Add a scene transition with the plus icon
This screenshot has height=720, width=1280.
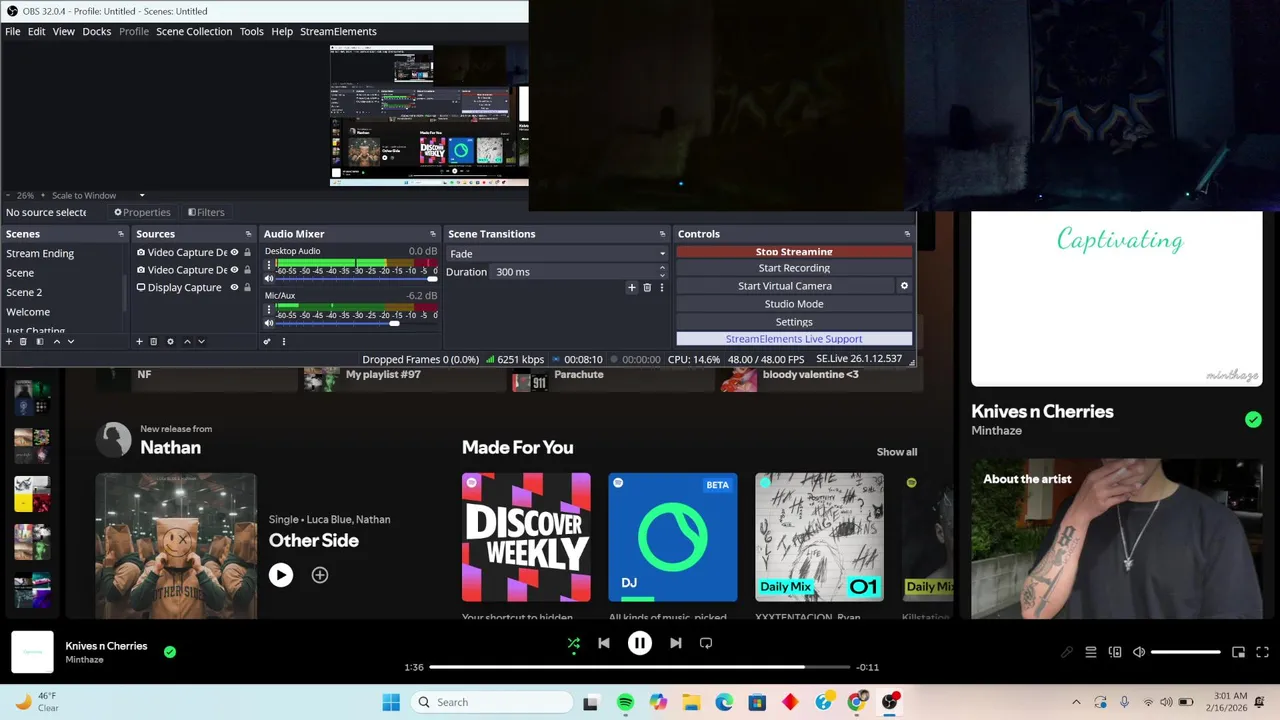coord(631,288)
